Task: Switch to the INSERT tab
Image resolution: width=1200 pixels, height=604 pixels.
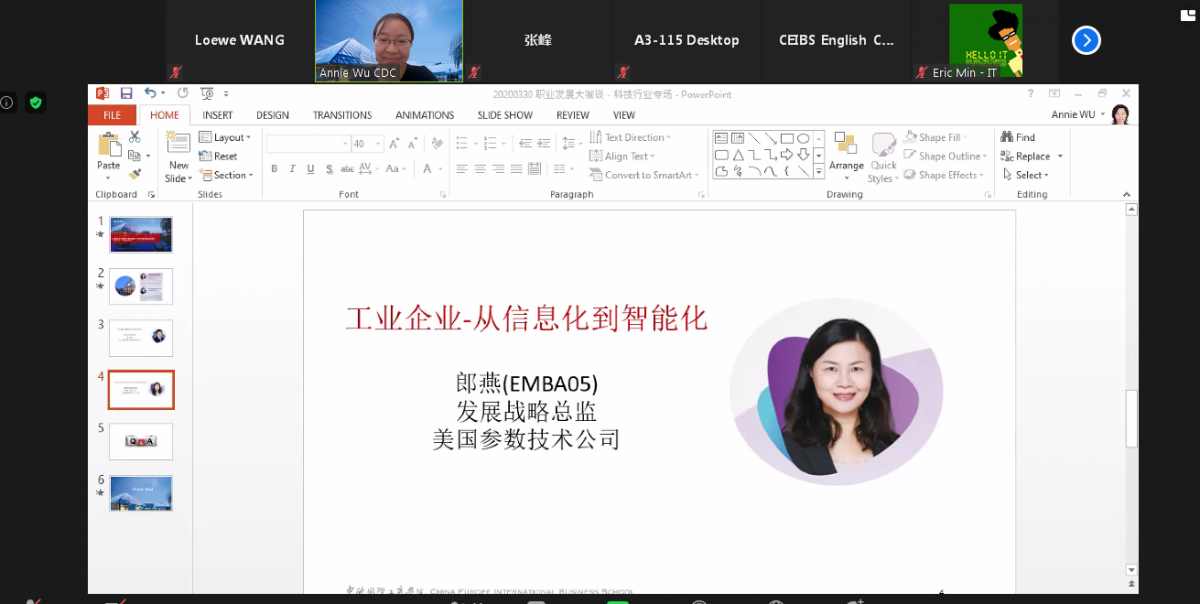Action: pos(217,115)
